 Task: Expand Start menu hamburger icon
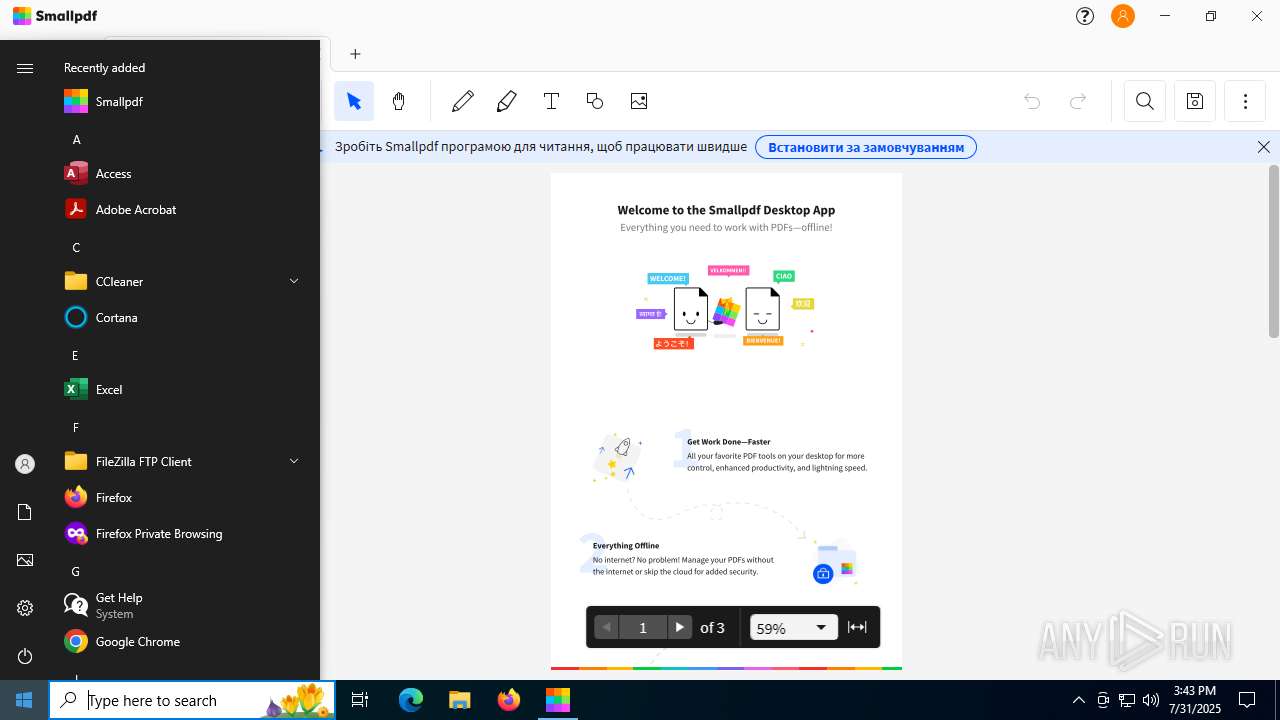[x=25, y=68]
